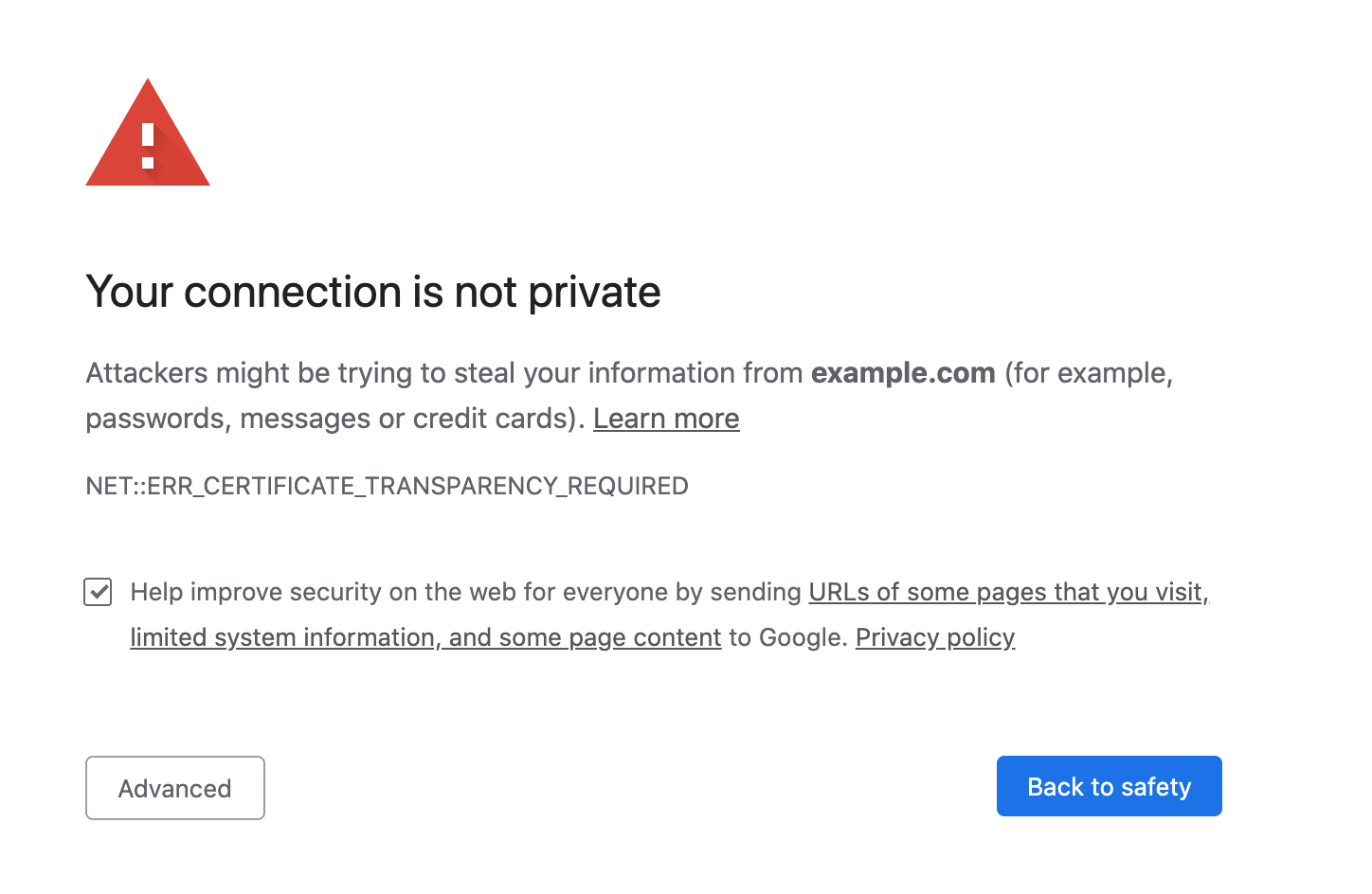
Task: Open the Privacy policy link
Action: point(935,637)
